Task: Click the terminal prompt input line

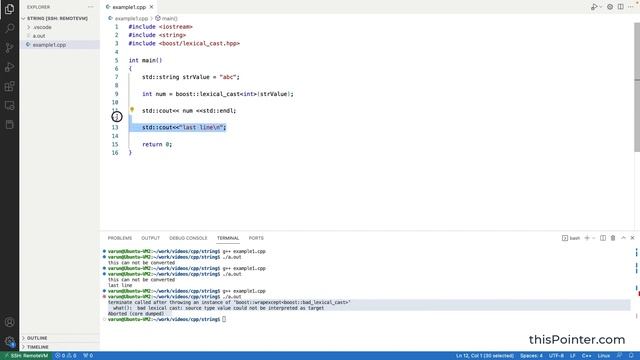Action: click(x=167, y=319)
